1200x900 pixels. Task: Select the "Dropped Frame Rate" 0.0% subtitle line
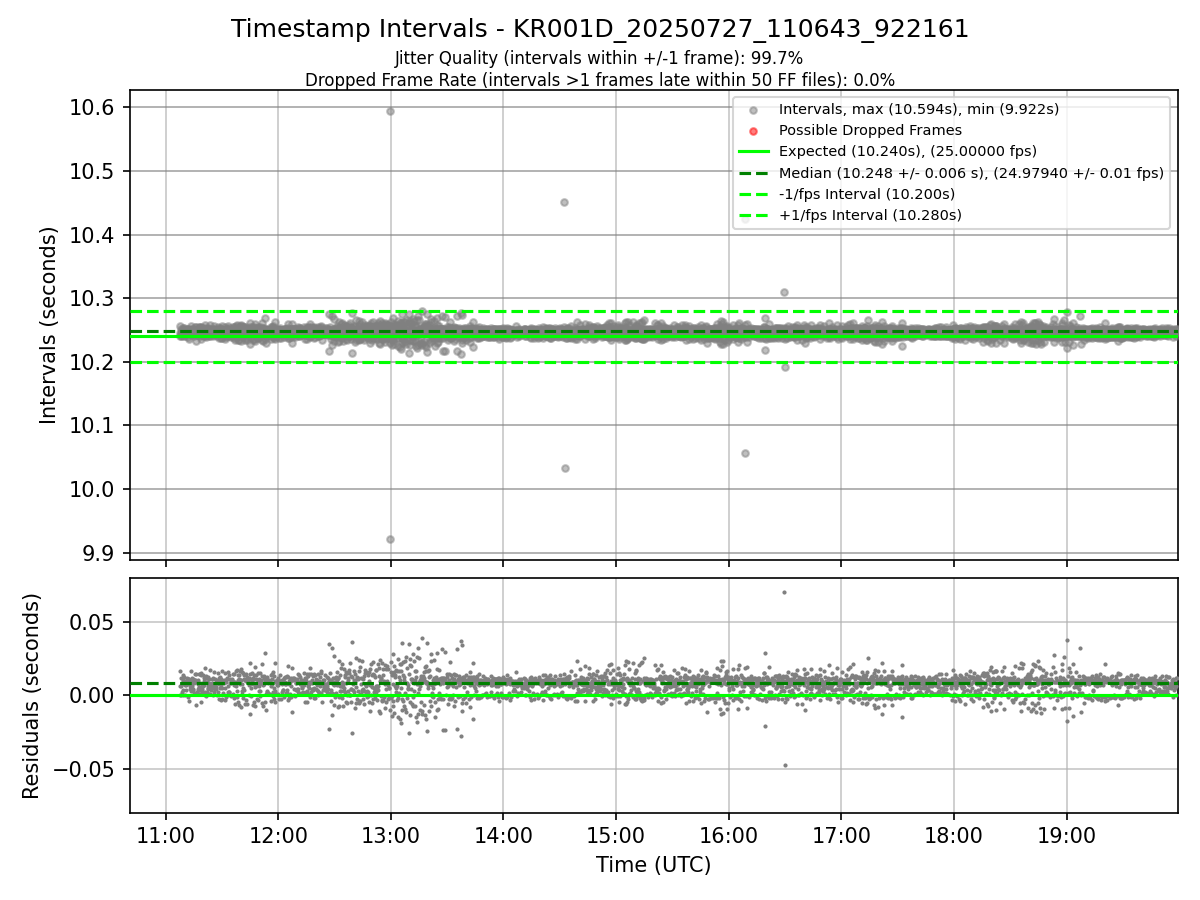(x=600, y=80)
